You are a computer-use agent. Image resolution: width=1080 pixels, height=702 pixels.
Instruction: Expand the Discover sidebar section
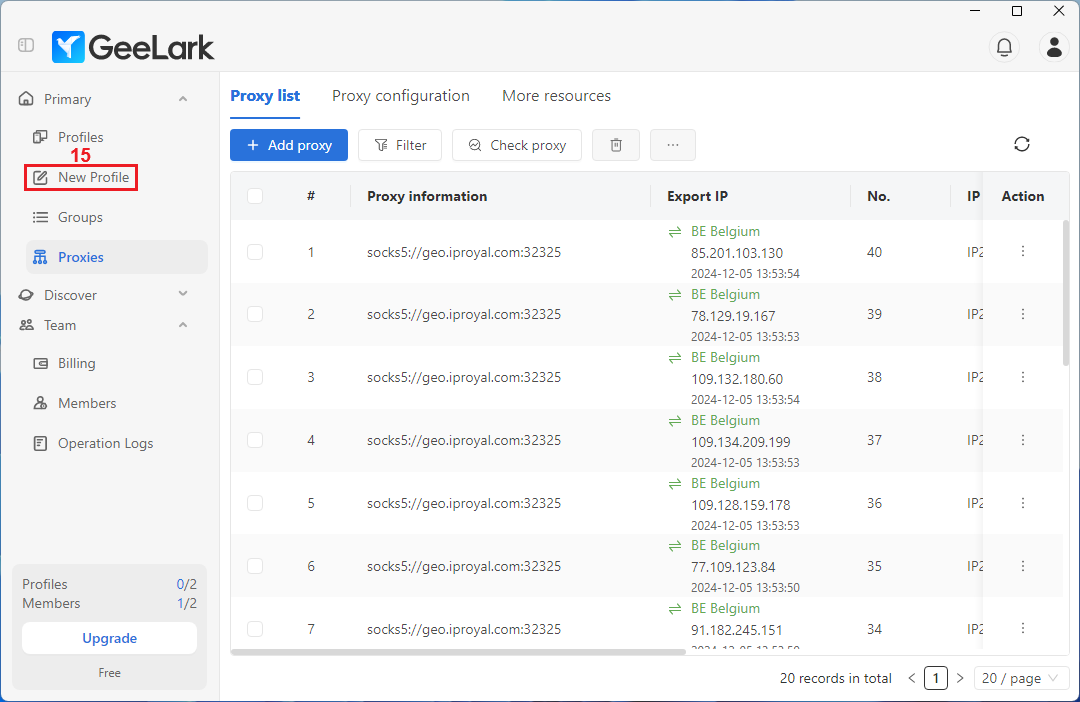coord(183,294)
